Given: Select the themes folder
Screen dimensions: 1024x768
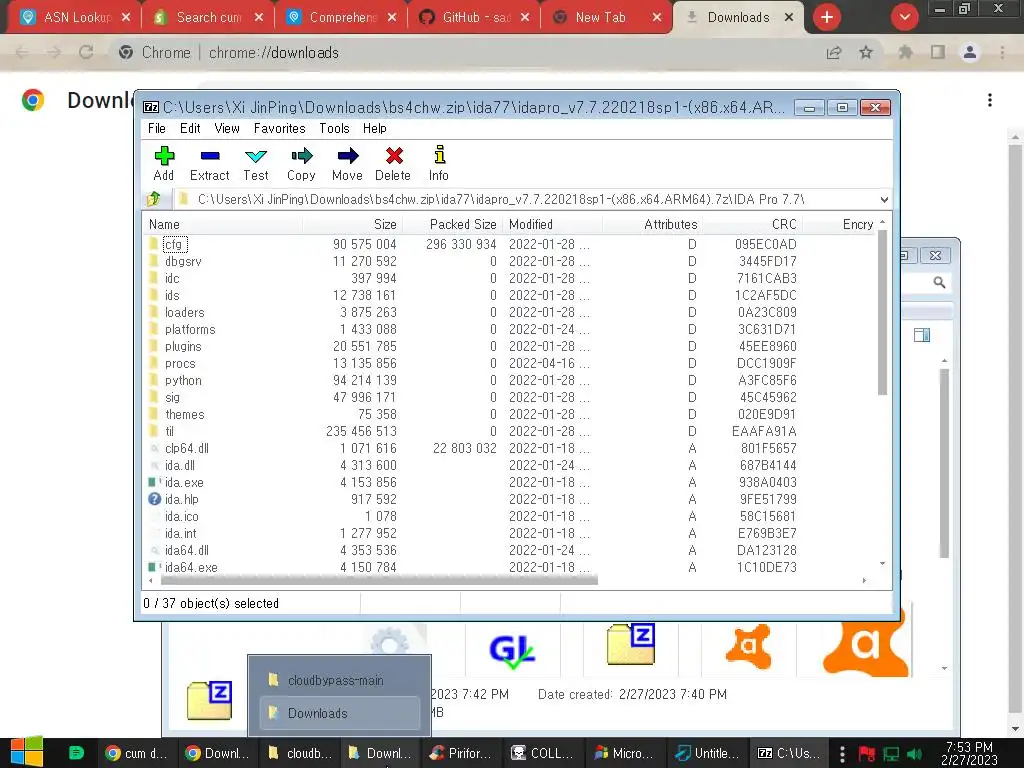Looking at the screenshot, I should [x=184, y=414].
